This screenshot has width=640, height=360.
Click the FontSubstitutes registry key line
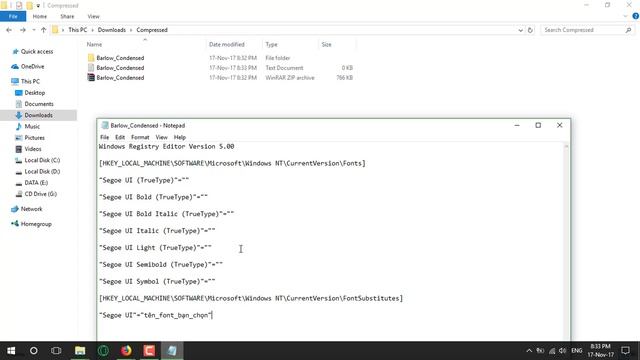[x=251, y=298]
